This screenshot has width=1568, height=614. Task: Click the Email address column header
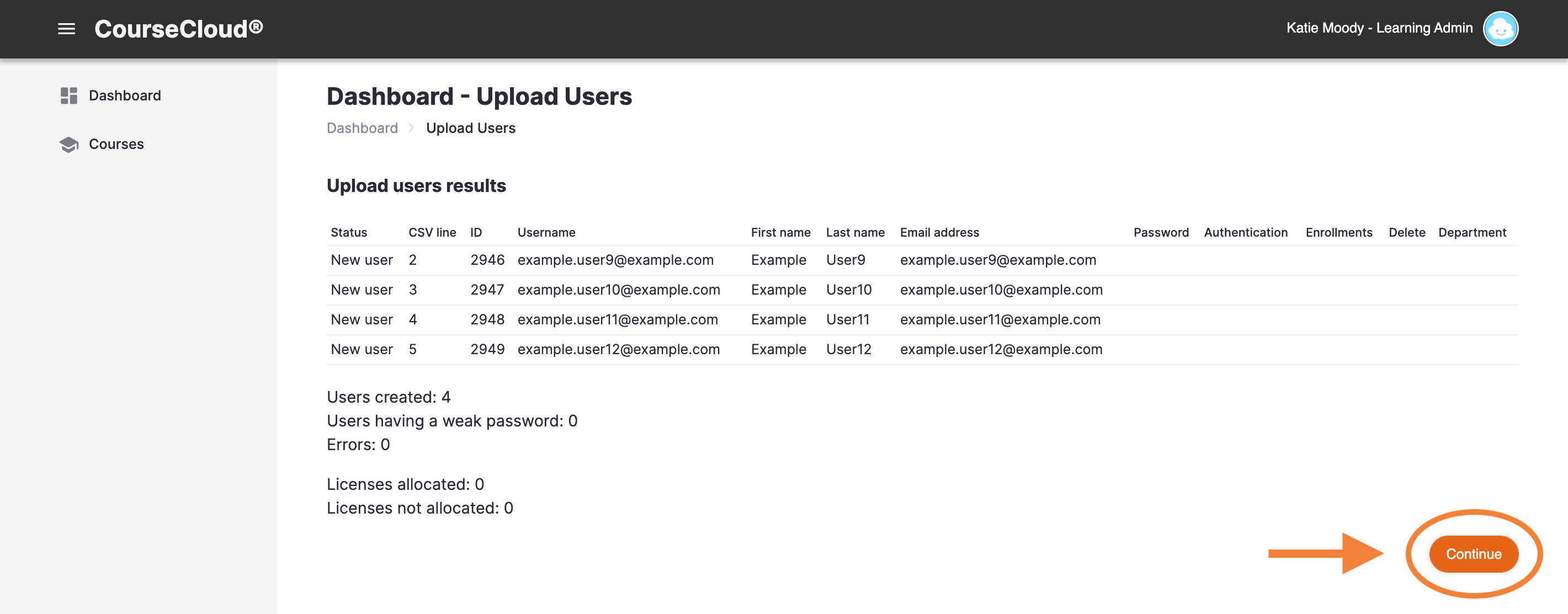(x=939, y=232)
